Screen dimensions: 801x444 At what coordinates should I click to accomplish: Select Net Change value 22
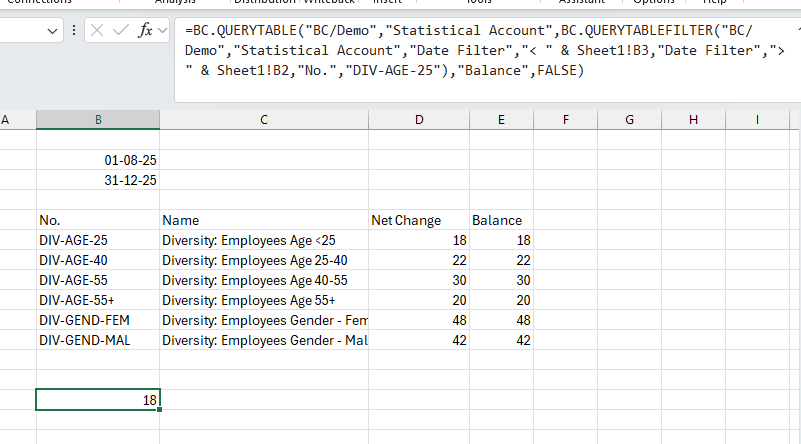click(x=419, y=260)
